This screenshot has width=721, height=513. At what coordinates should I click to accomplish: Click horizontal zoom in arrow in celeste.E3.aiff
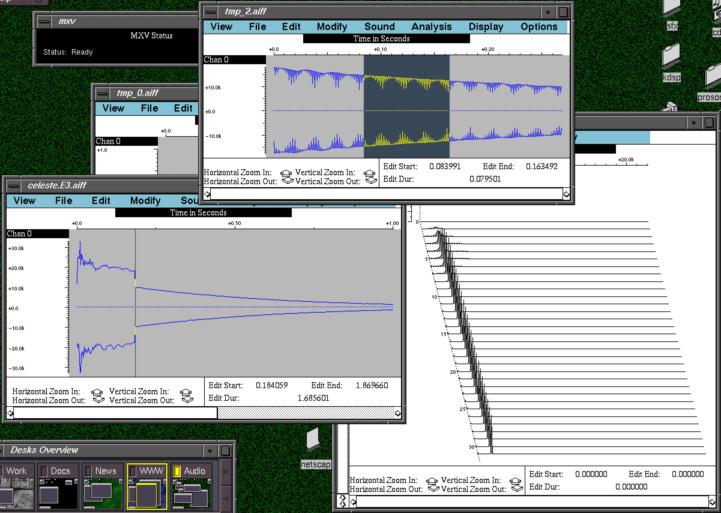pyautogui.click(x=98, y=393)
